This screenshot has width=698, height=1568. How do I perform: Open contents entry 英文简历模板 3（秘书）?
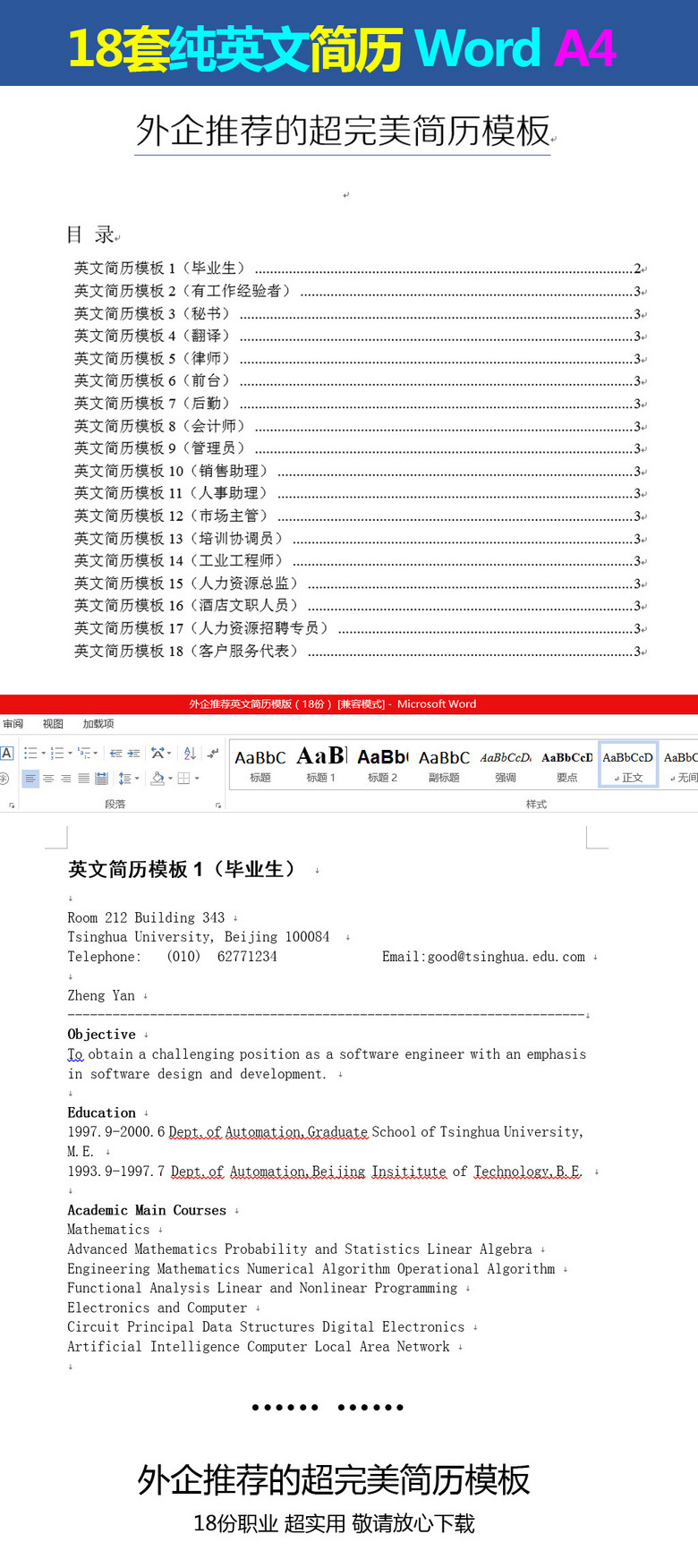tap(360, 313)
